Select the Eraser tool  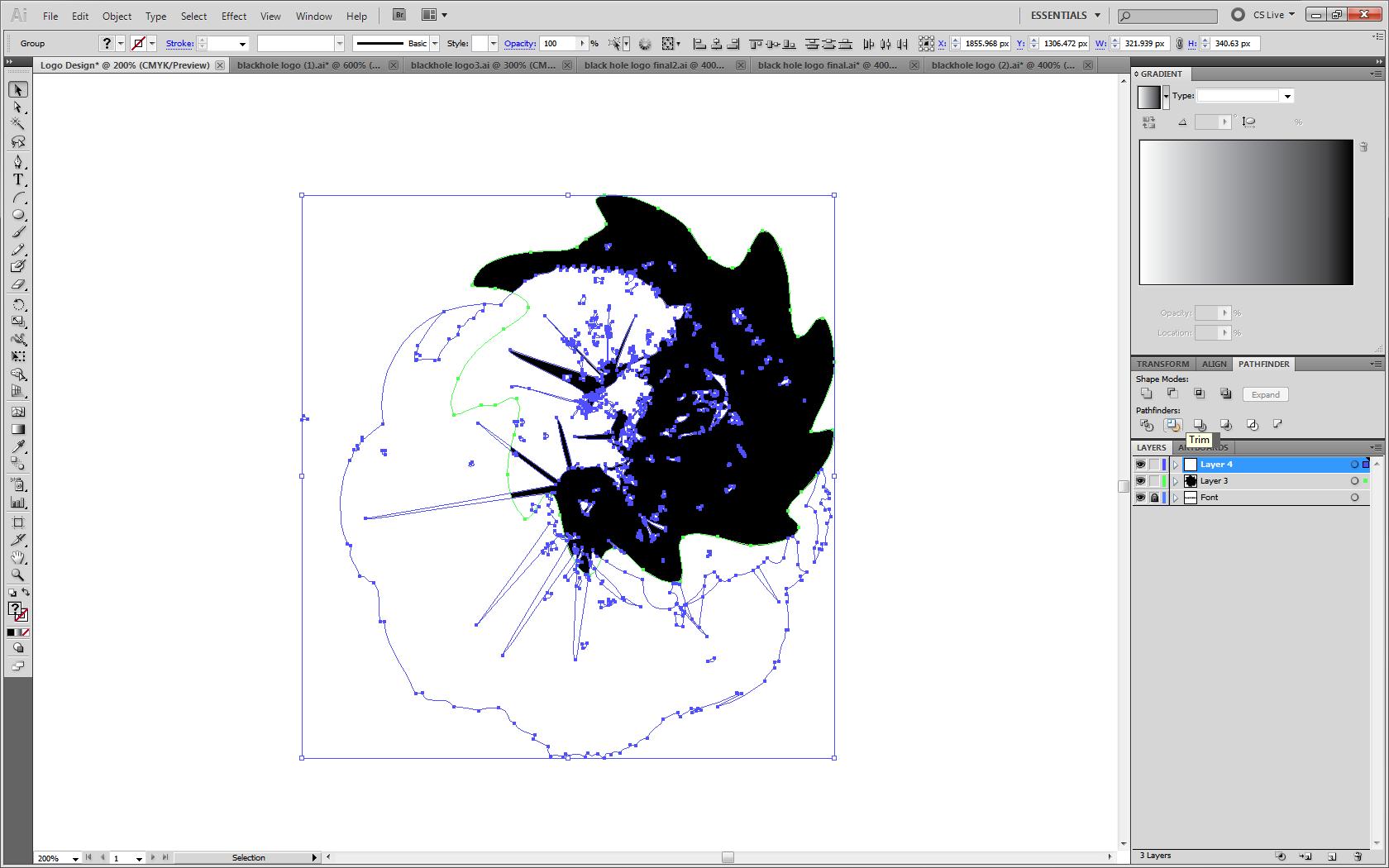tap(18, 284)
